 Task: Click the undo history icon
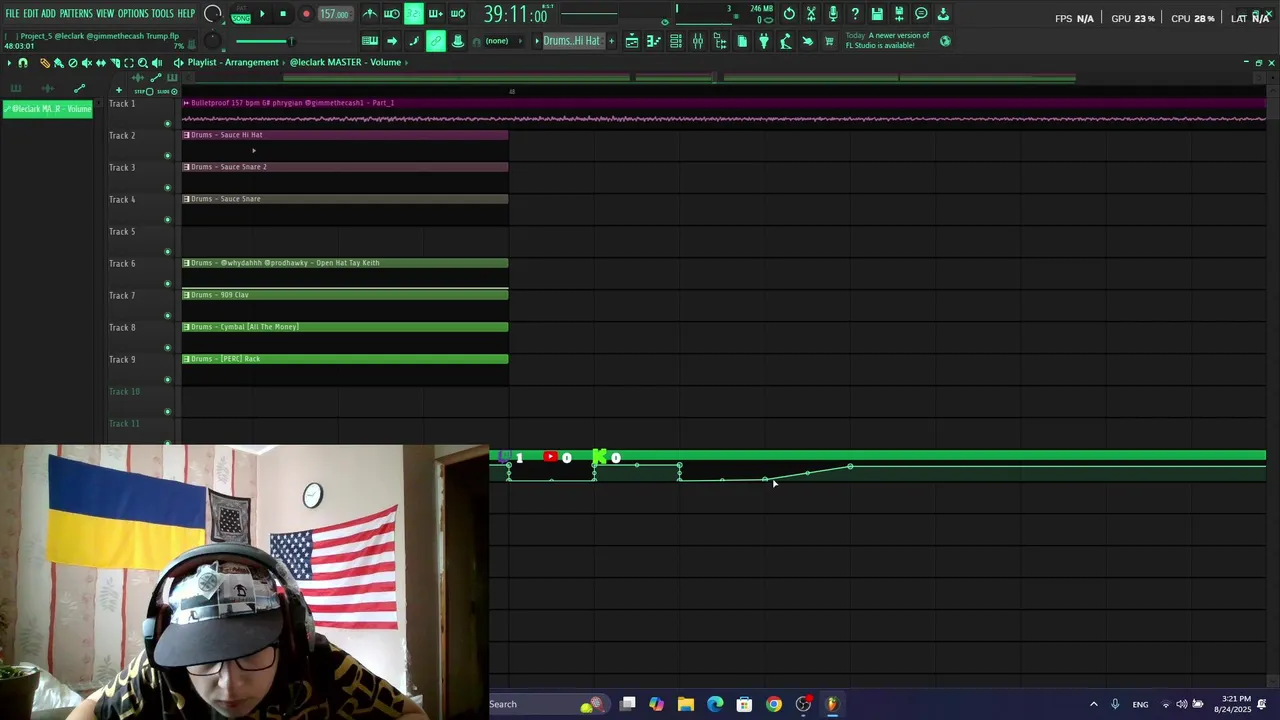pos(790,14)
